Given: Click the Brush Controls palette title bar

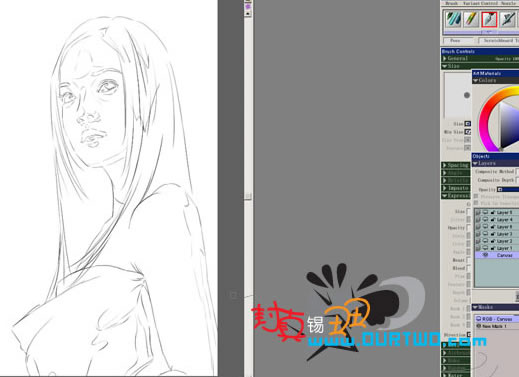Looking at the screenshot, I should (x=480, y=51).
